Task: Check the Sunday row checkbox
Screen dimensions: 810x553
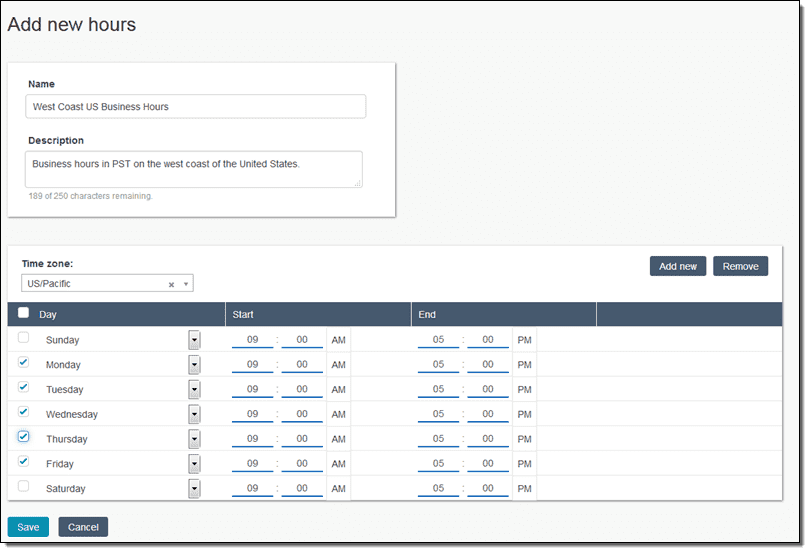Action: click(24, 338)
